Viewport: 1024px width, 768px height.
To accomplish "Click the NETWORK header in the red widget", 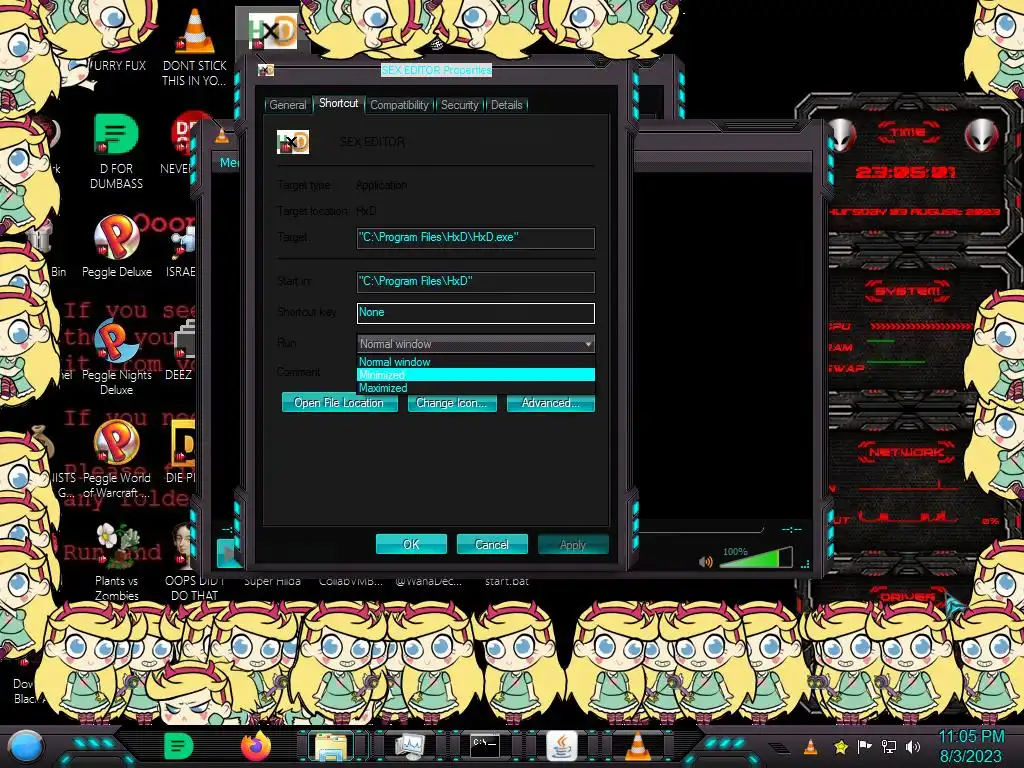I will coord(906,451).
